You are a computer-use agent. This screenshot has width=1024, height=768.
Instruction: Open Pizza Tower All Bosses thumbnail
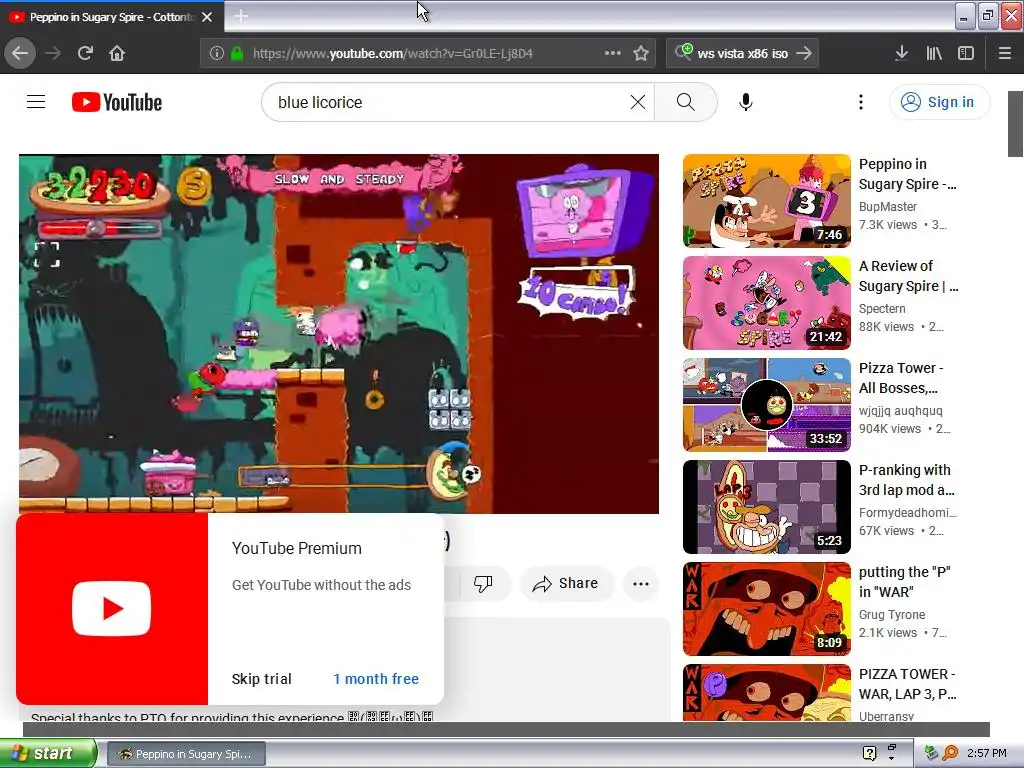pyautogui.click(x=767, y=405)
